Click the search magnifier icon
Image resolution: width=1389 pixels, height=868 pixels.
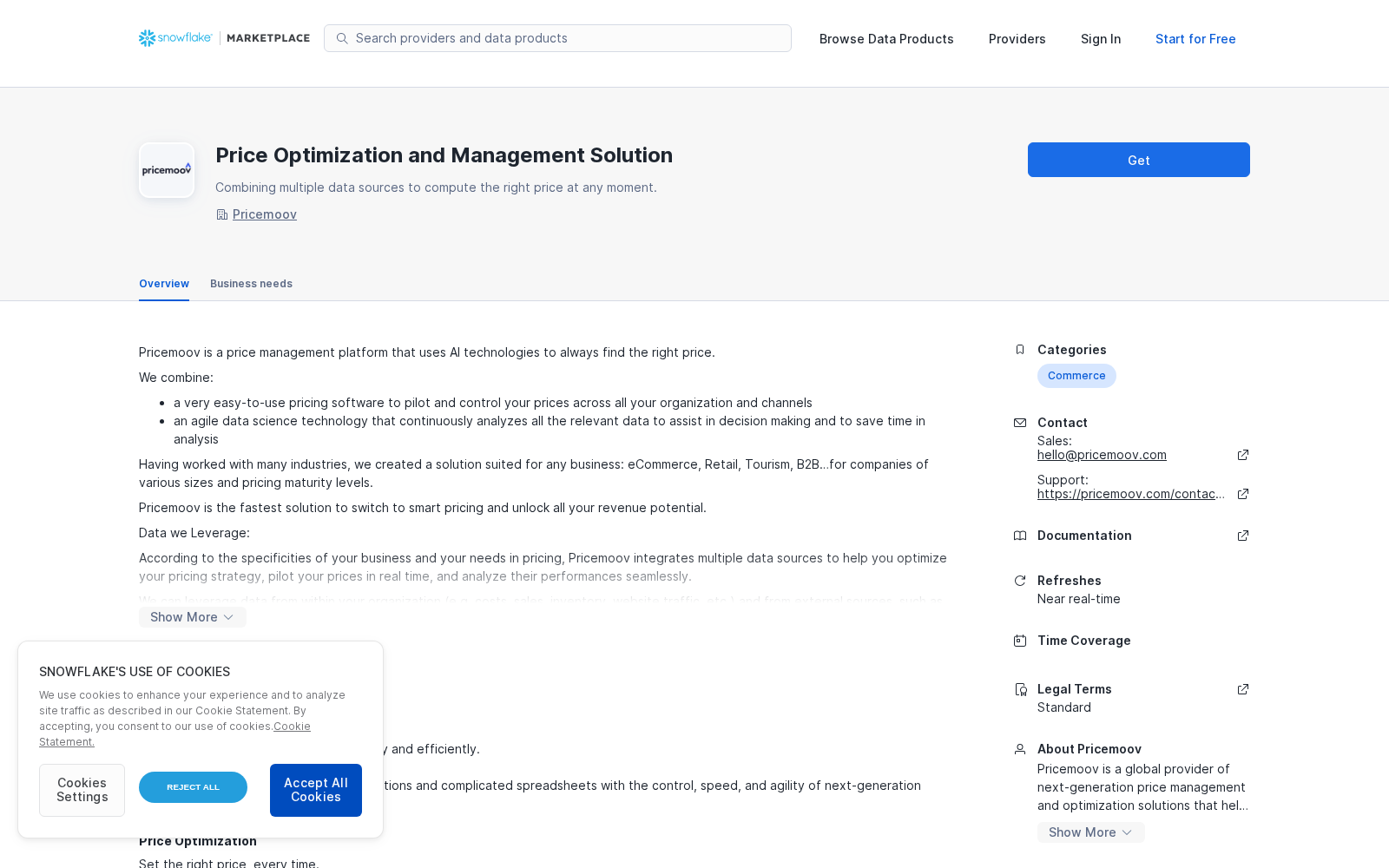342,38
